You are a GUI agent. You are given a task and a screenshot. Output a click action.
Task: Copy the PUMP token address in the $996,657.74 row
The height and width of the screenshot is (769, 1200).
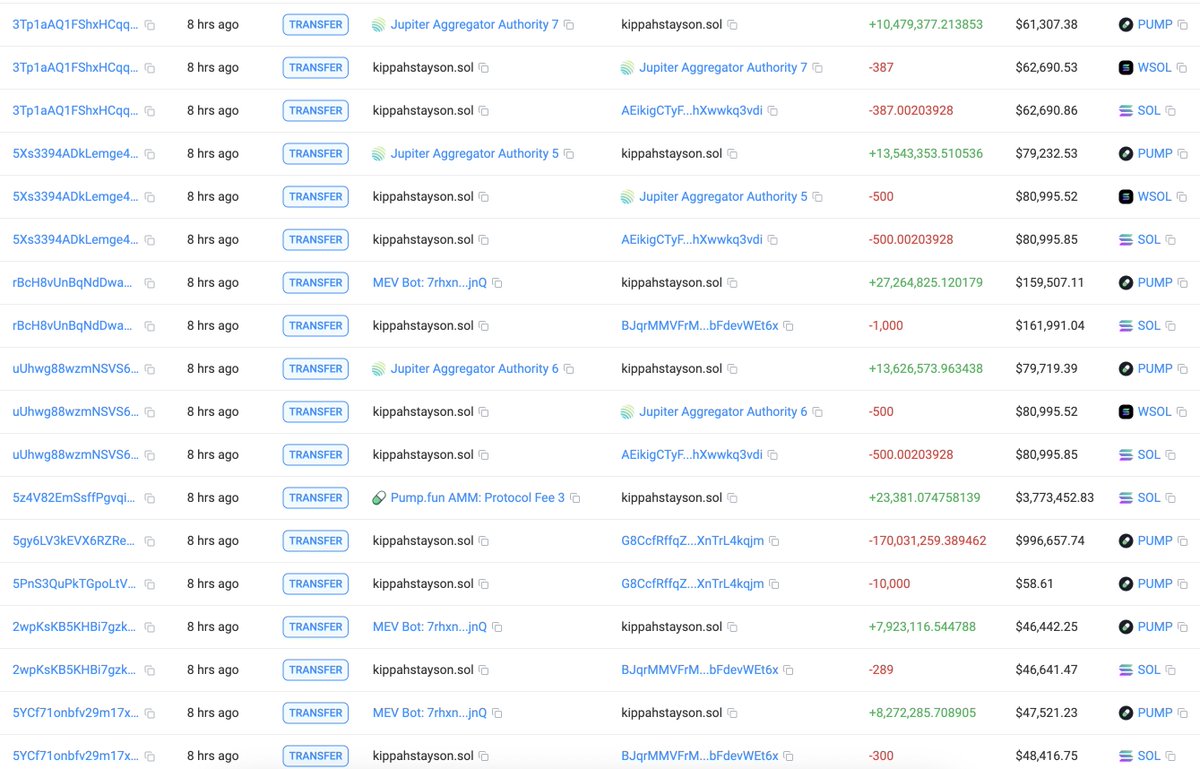tap(1182, 541)
